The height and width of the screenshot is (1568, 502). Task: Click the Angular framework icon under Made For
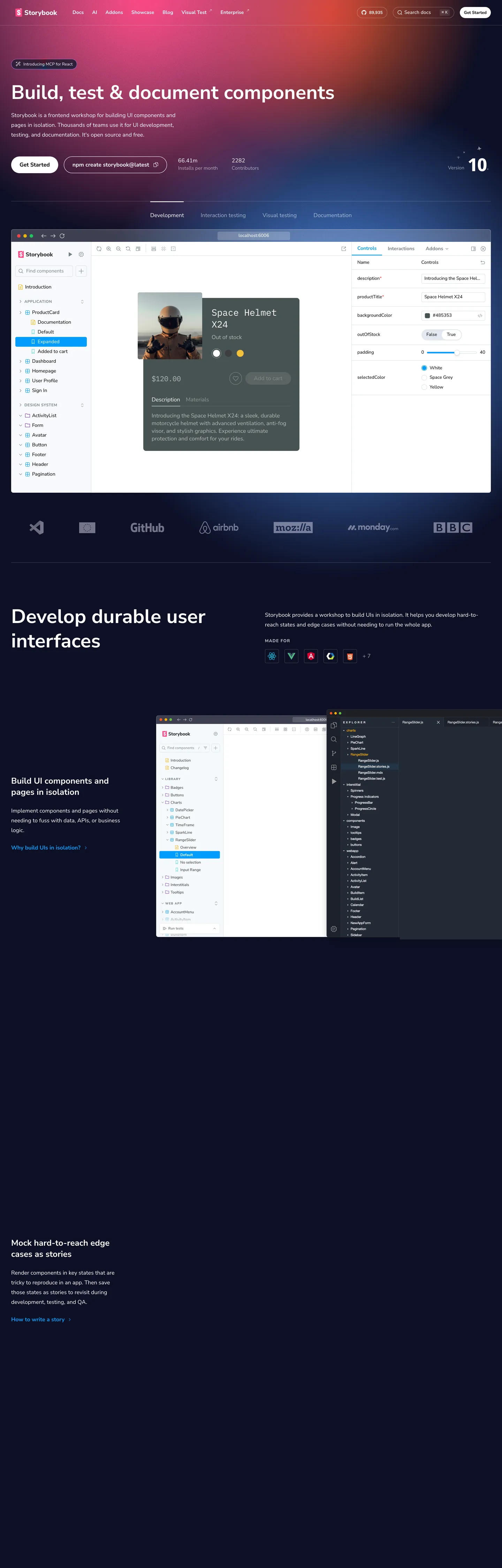tap(311, 656)
